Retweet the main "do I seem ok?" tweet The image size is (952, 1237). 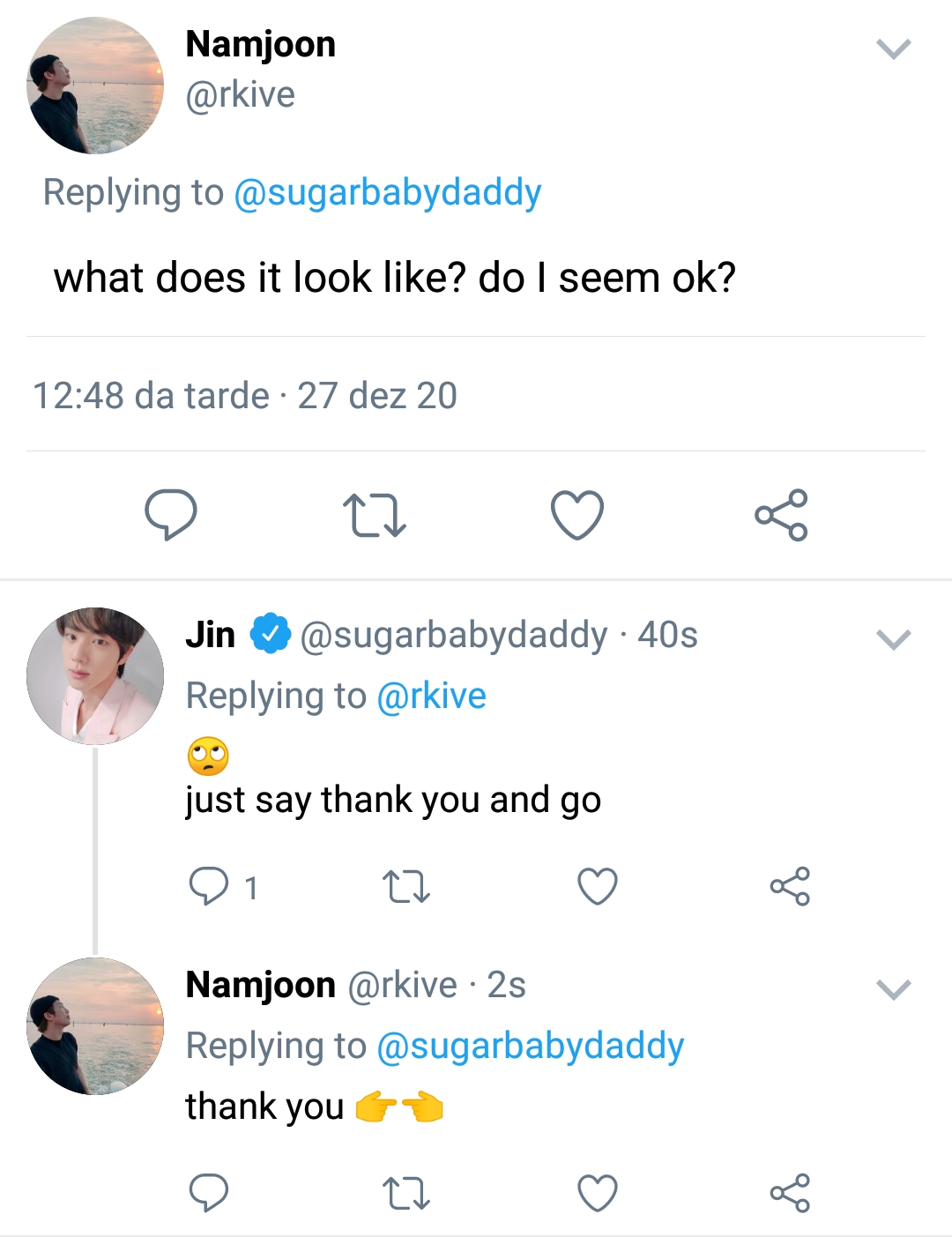(374, 516)
